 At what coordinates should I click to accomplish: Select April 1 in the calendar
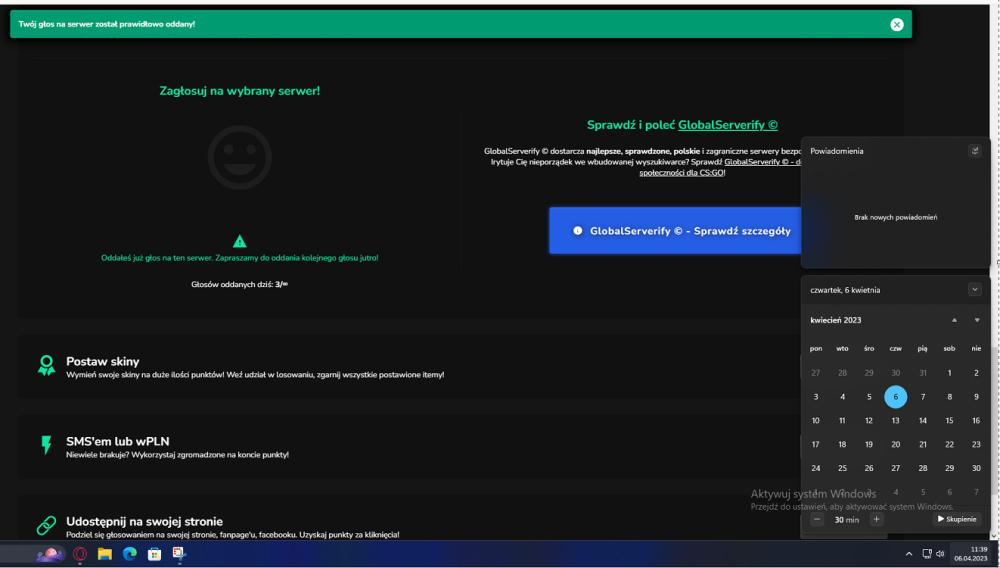tap(949, 373)
